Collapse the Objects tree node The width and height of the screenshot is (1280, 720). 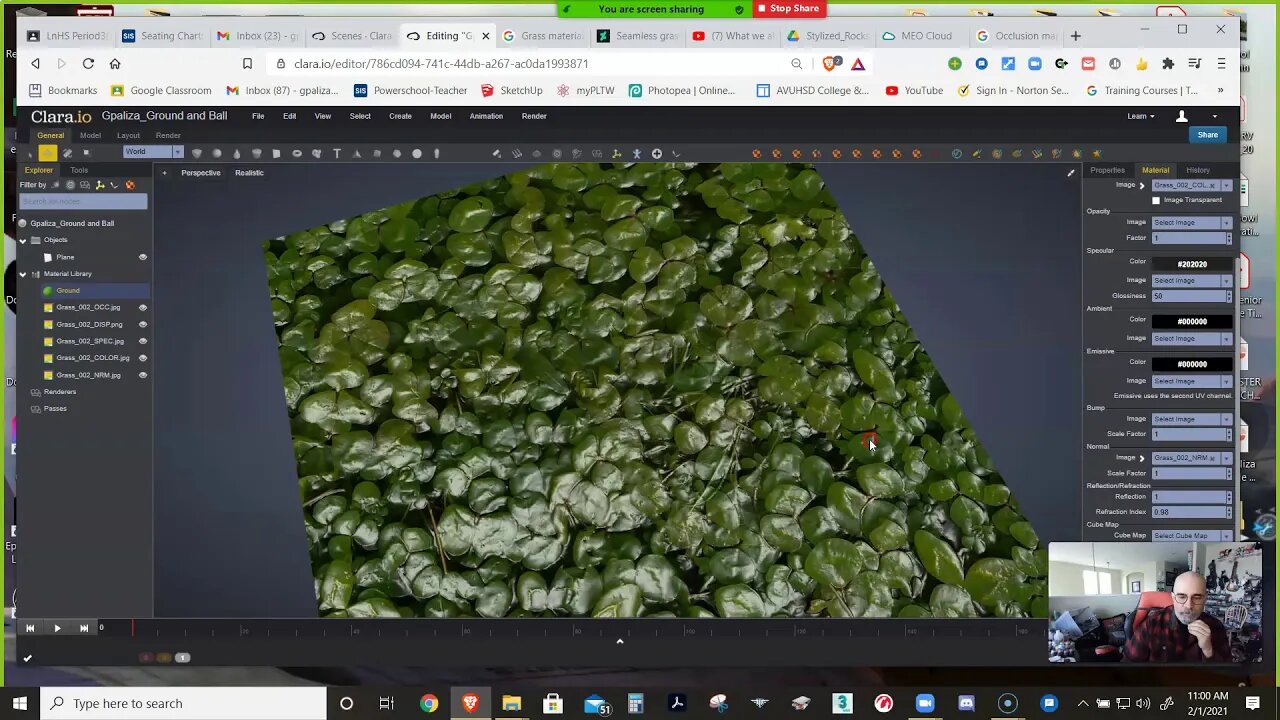pyautogui.click(x=23, y=240)
